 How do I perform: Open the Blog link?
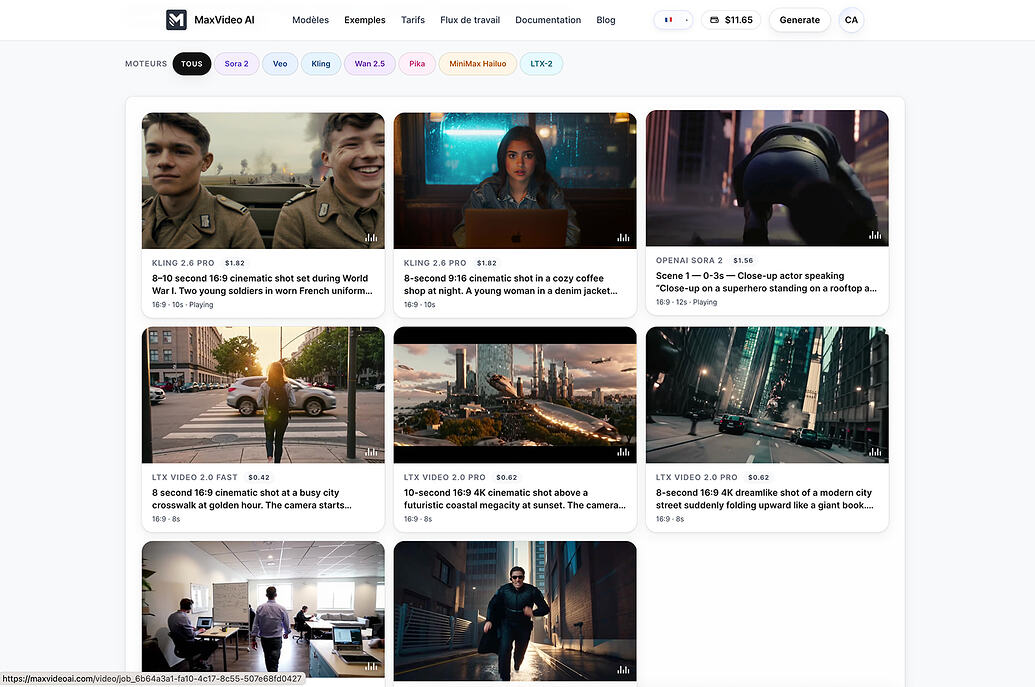606,19
